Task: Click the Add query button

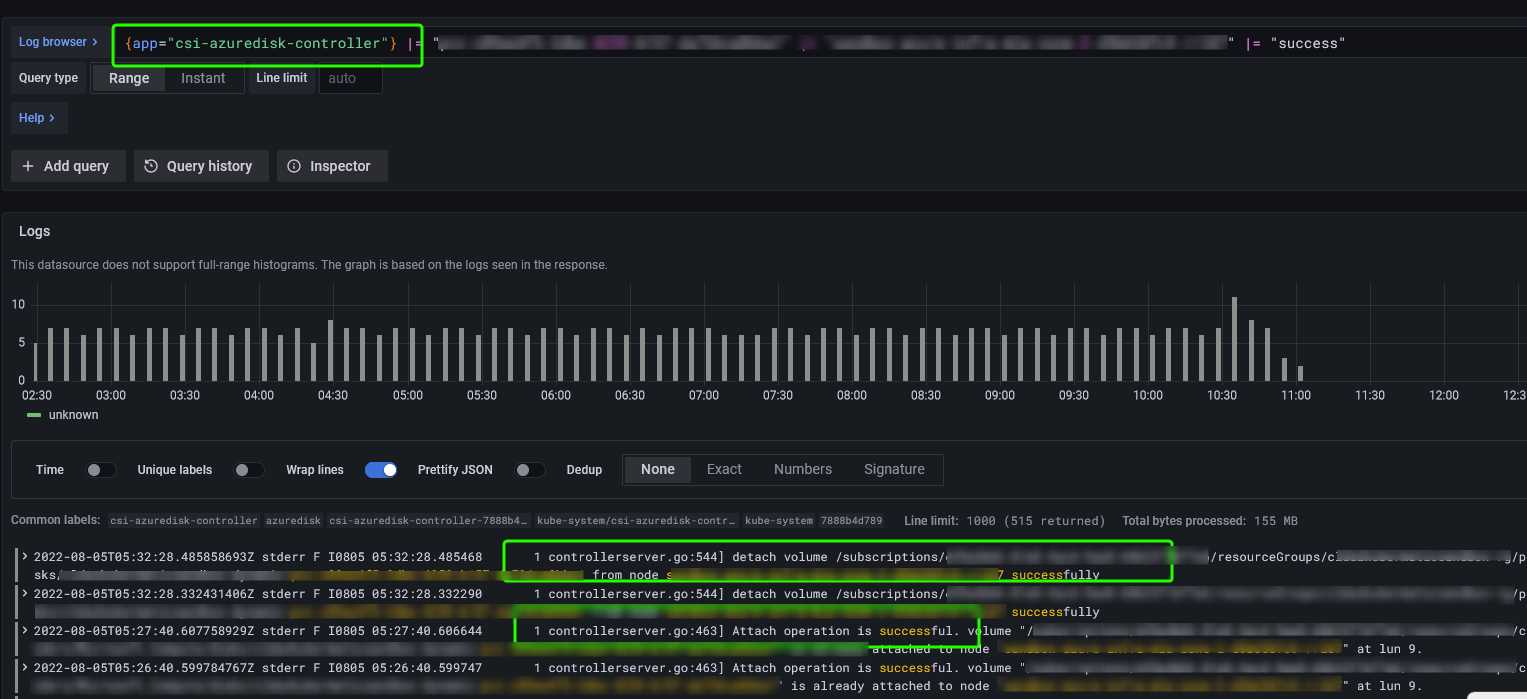Action: (67, 166)
